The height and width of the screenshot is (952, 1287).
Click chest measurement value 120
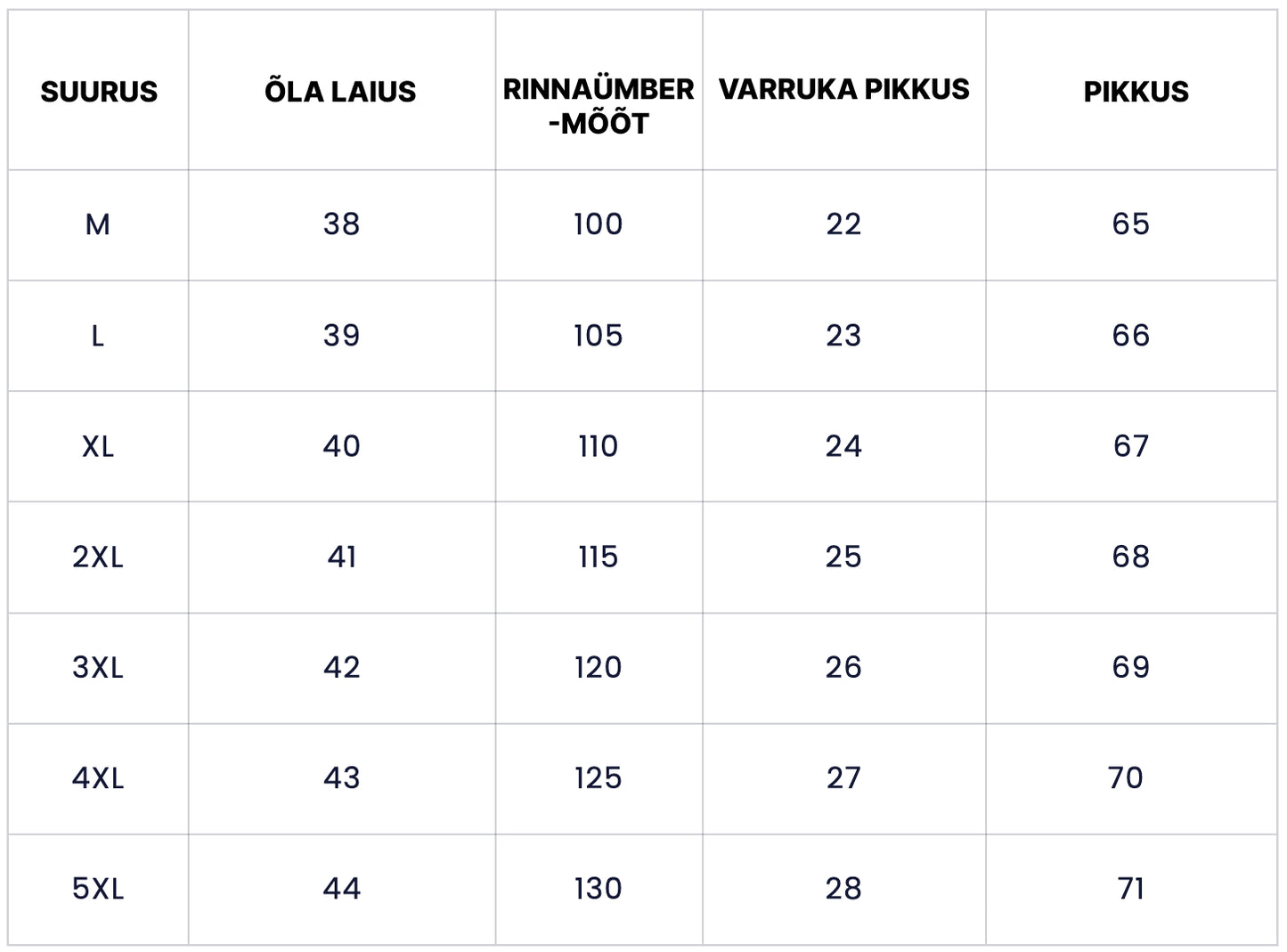(598, 667)
